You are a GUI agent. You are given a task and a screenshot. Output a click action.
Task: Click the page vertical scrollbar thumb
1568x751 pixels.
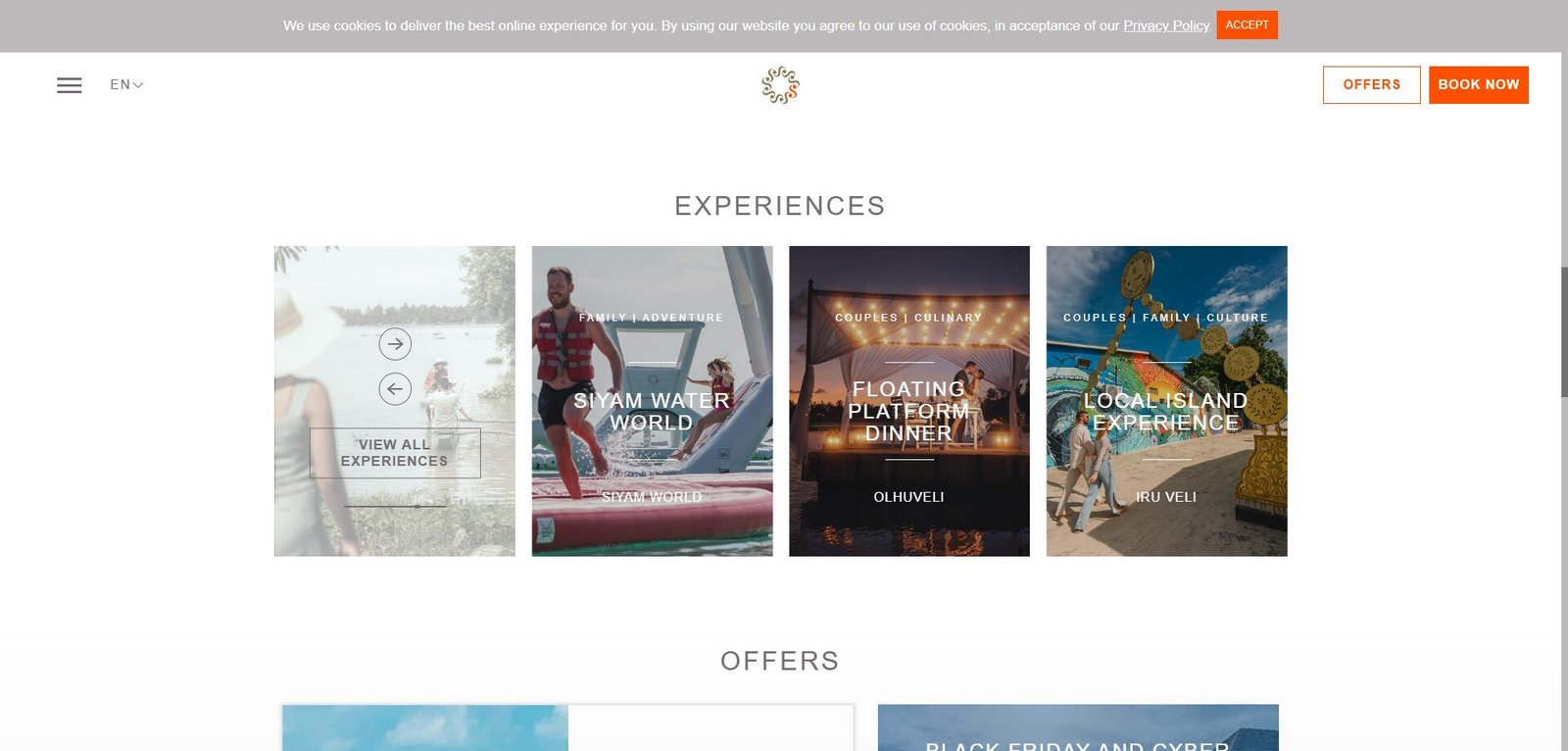click(x=1564, y=331)
